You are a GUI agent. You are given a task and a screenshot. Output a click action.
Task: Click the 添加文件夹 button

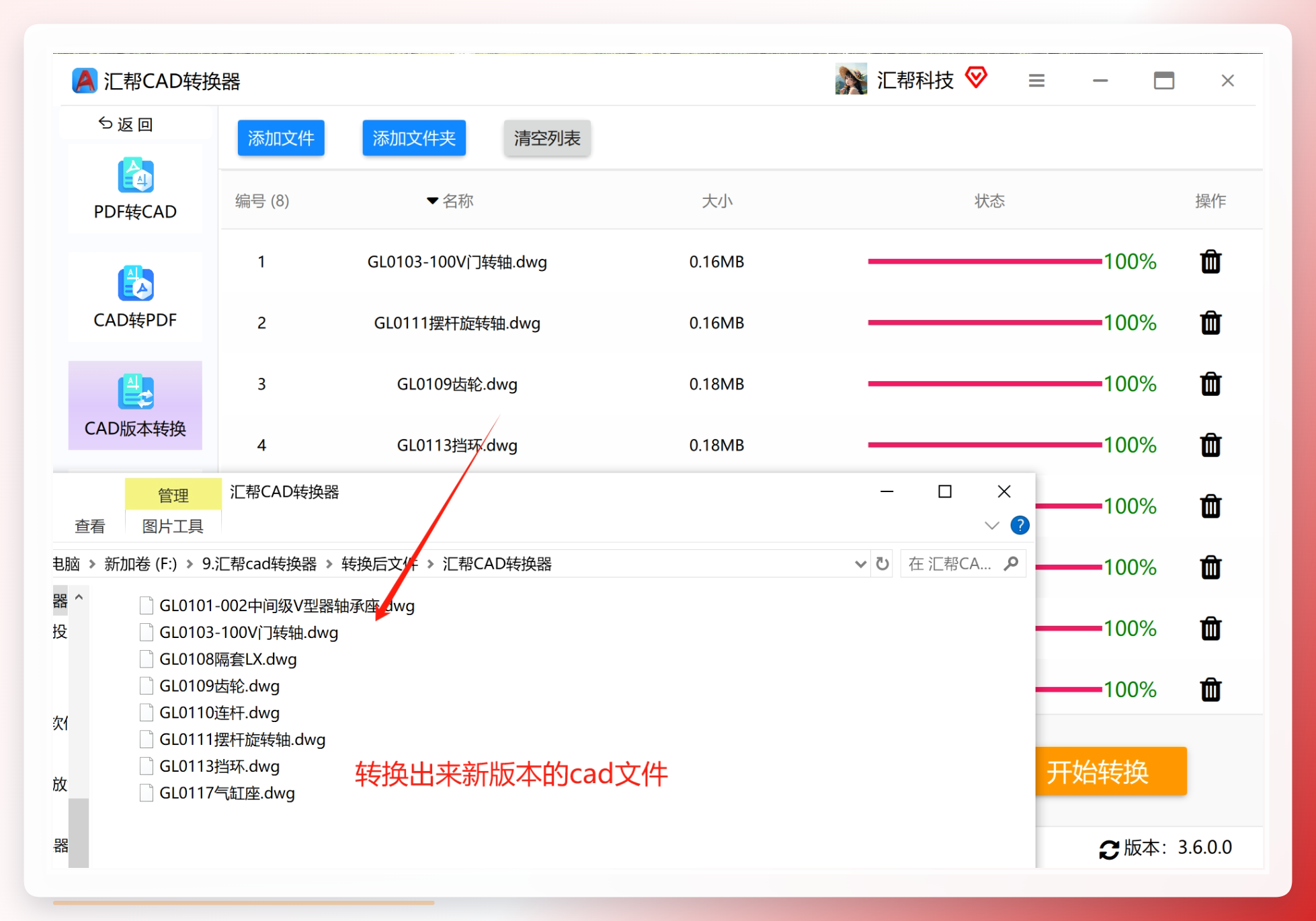414,138
